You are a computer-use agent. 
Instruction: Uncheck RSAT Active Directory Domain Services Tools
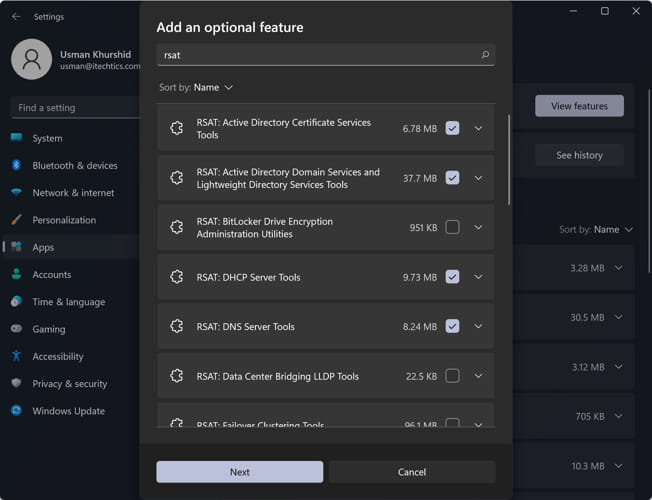click(x=452, y=178)
